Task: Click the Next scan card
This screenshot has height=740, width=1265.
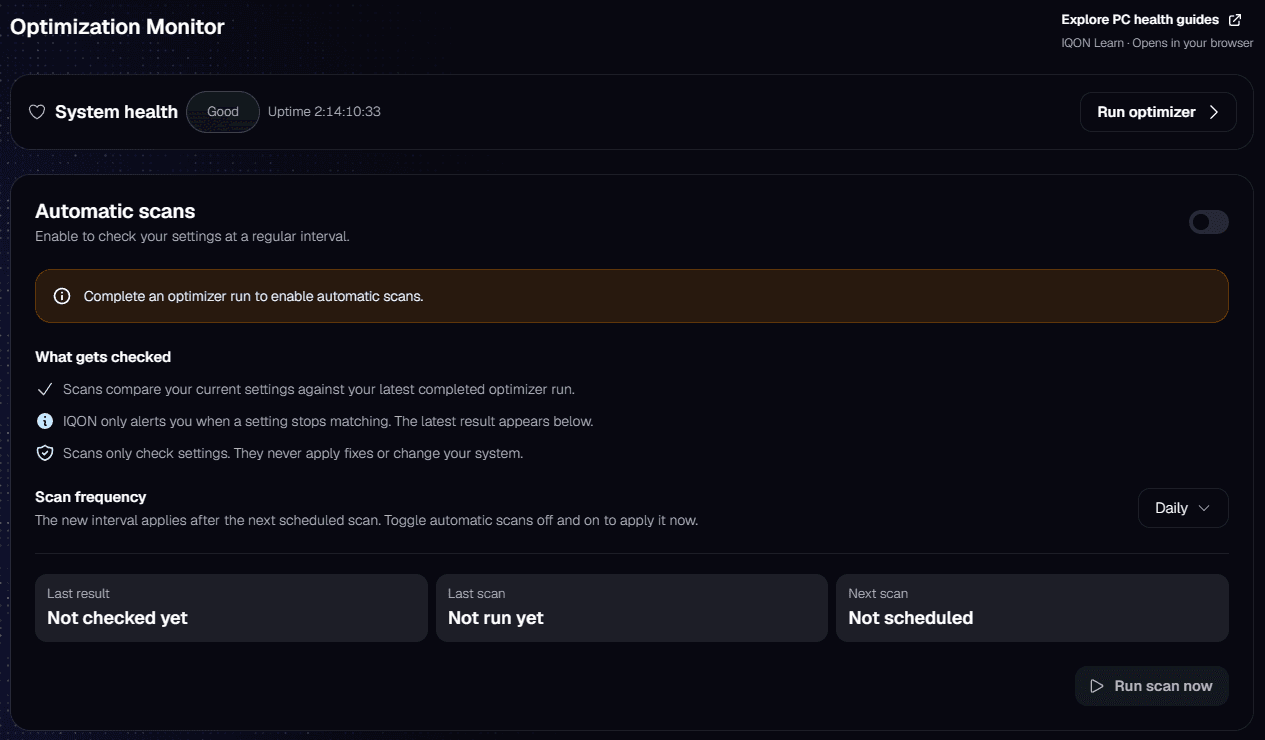Action: [x=1032, y=608]
